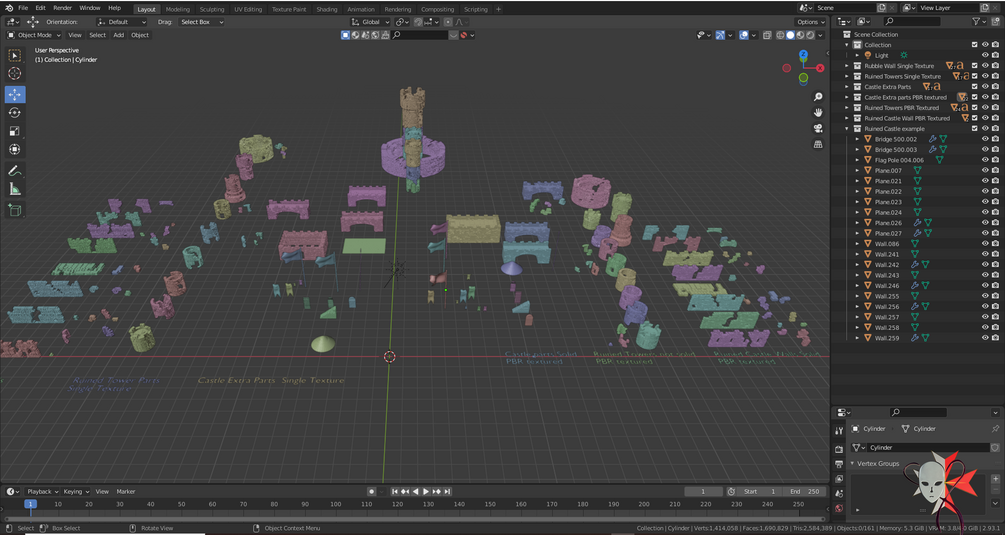Pin the Cylinder properties context
1005x535 pixels.
coord(995,429)
